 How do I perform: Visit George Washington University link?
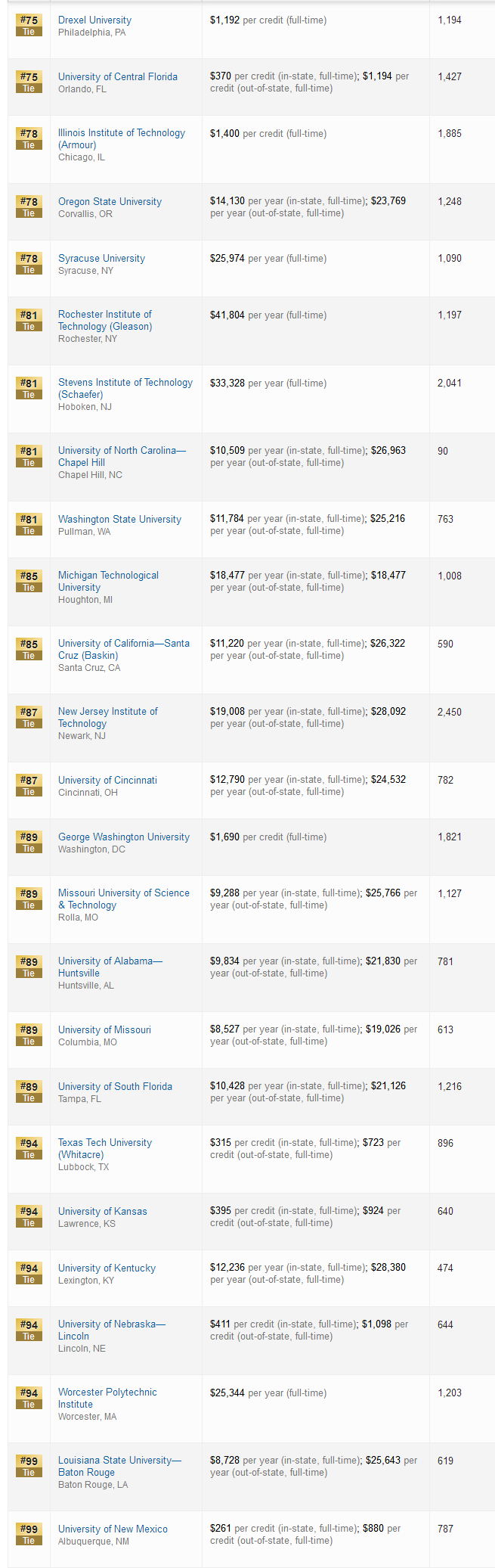pos(124,837)
